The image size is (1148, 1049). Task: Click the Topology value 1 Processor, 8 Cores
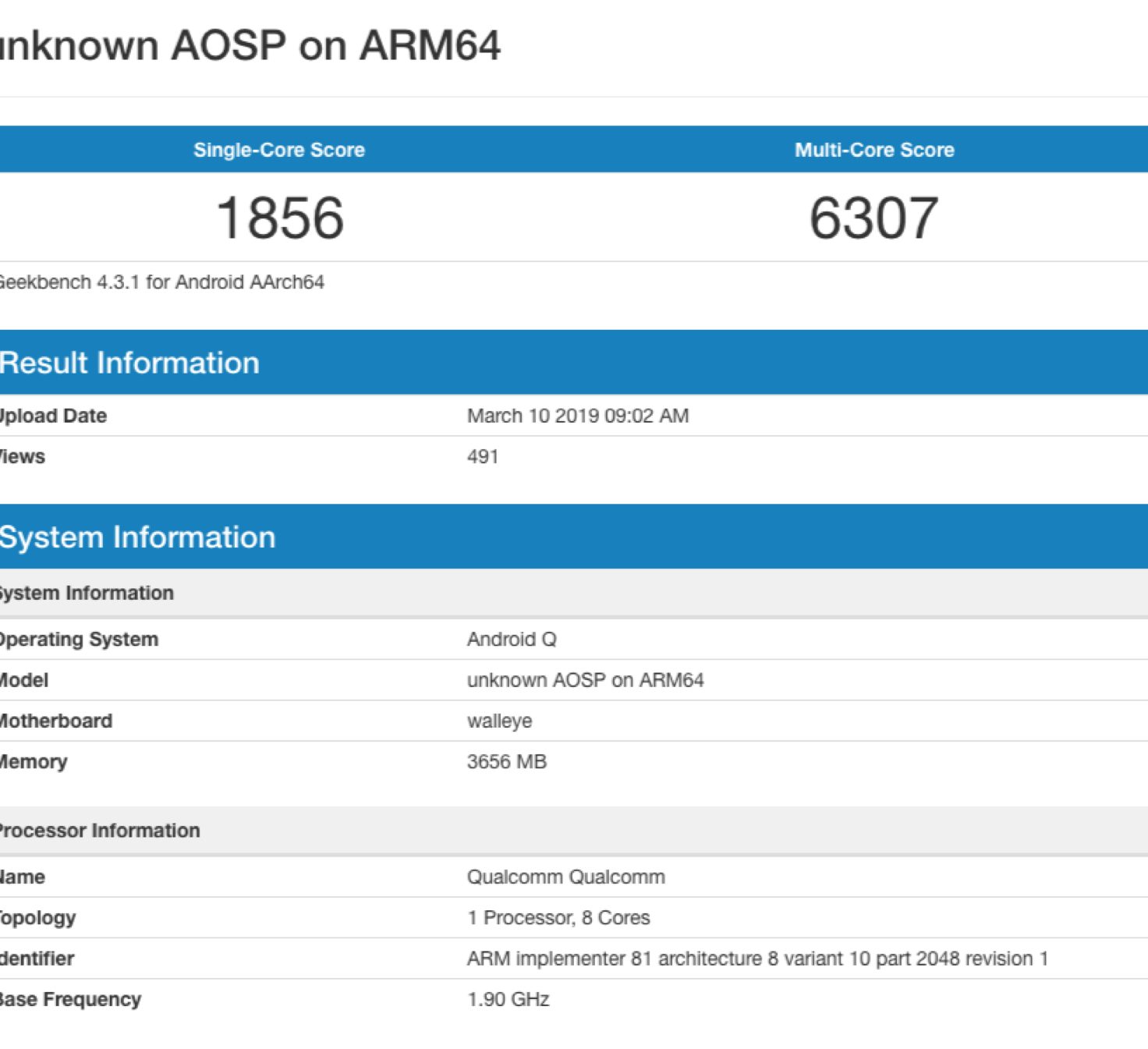click(x=558, y=918)
